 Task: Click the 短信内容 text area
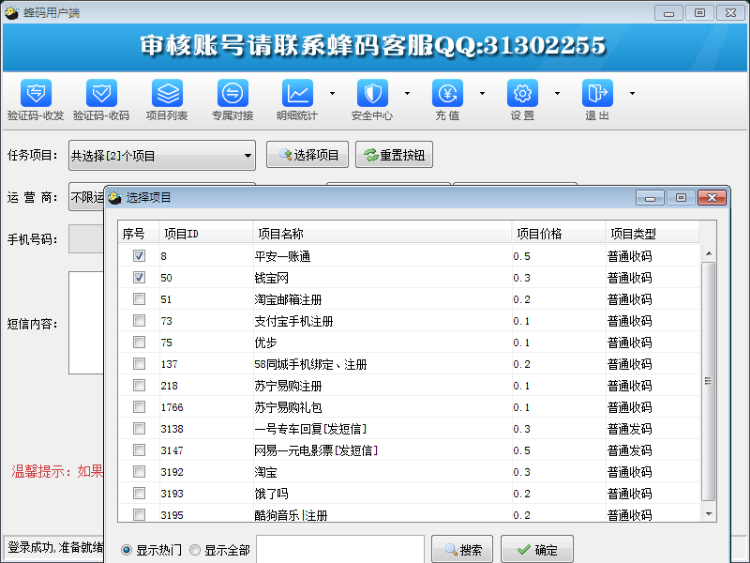86,322
